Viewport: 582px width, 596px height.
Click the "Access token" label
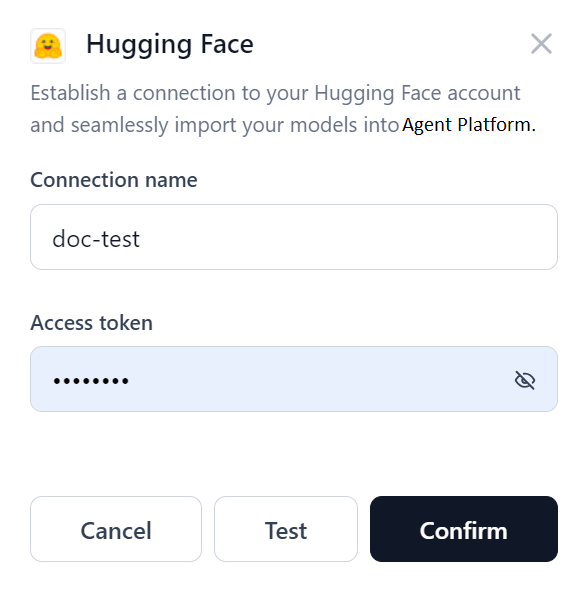(92, 323)
